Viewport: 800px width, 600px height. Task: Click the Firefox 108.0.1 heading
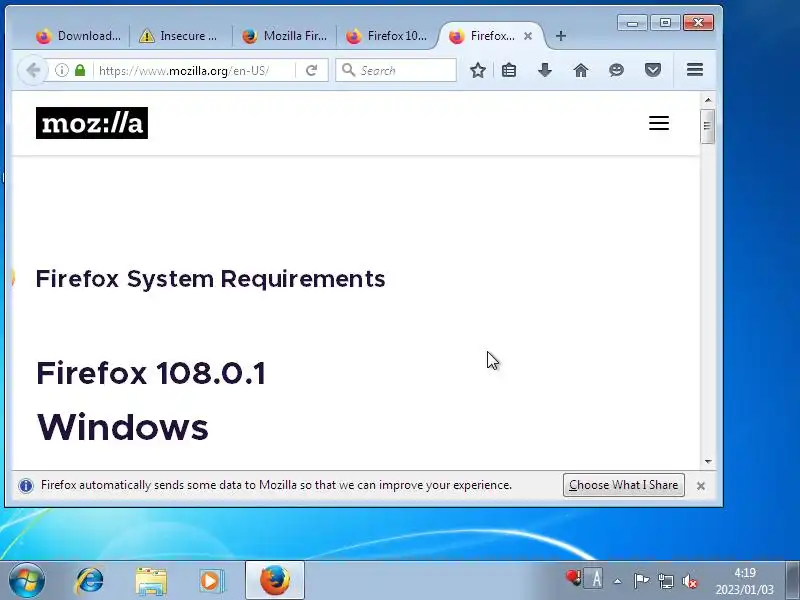151,373
